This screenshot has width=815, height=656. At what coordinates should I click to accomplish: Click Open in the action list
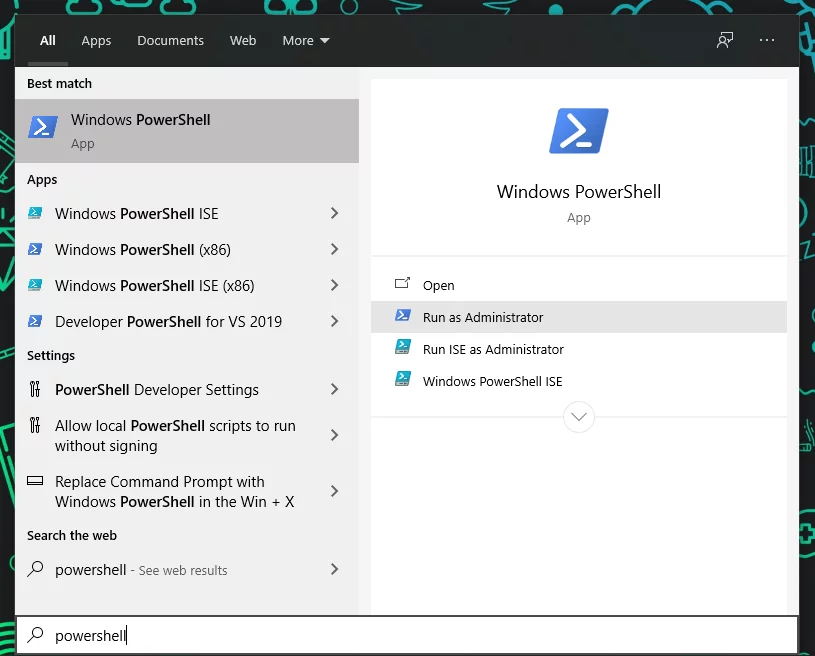tap(579, 285)
